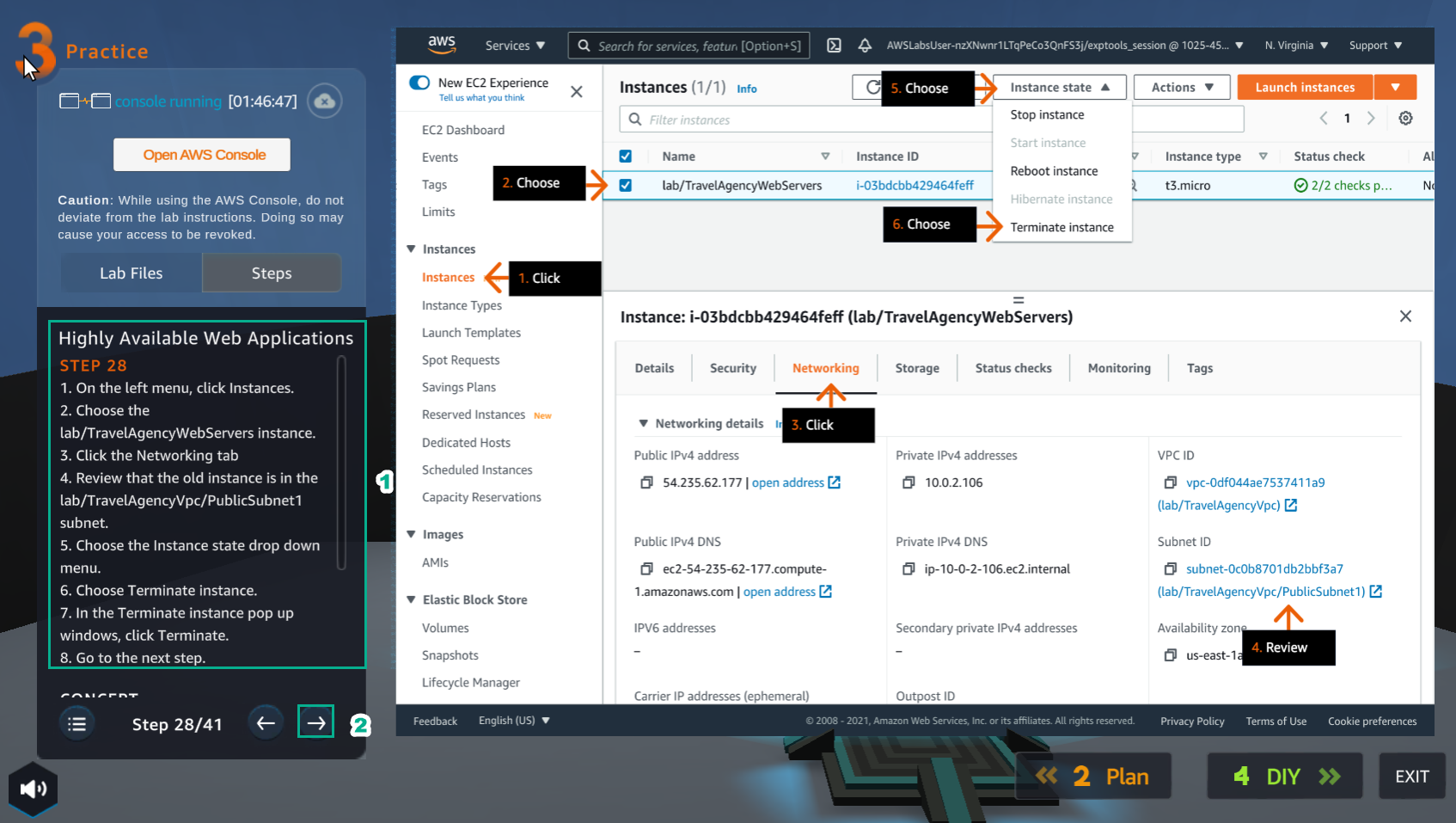Open the Actions dropdown
The height and width of the screenshot is (823, 1456).
1182,88
